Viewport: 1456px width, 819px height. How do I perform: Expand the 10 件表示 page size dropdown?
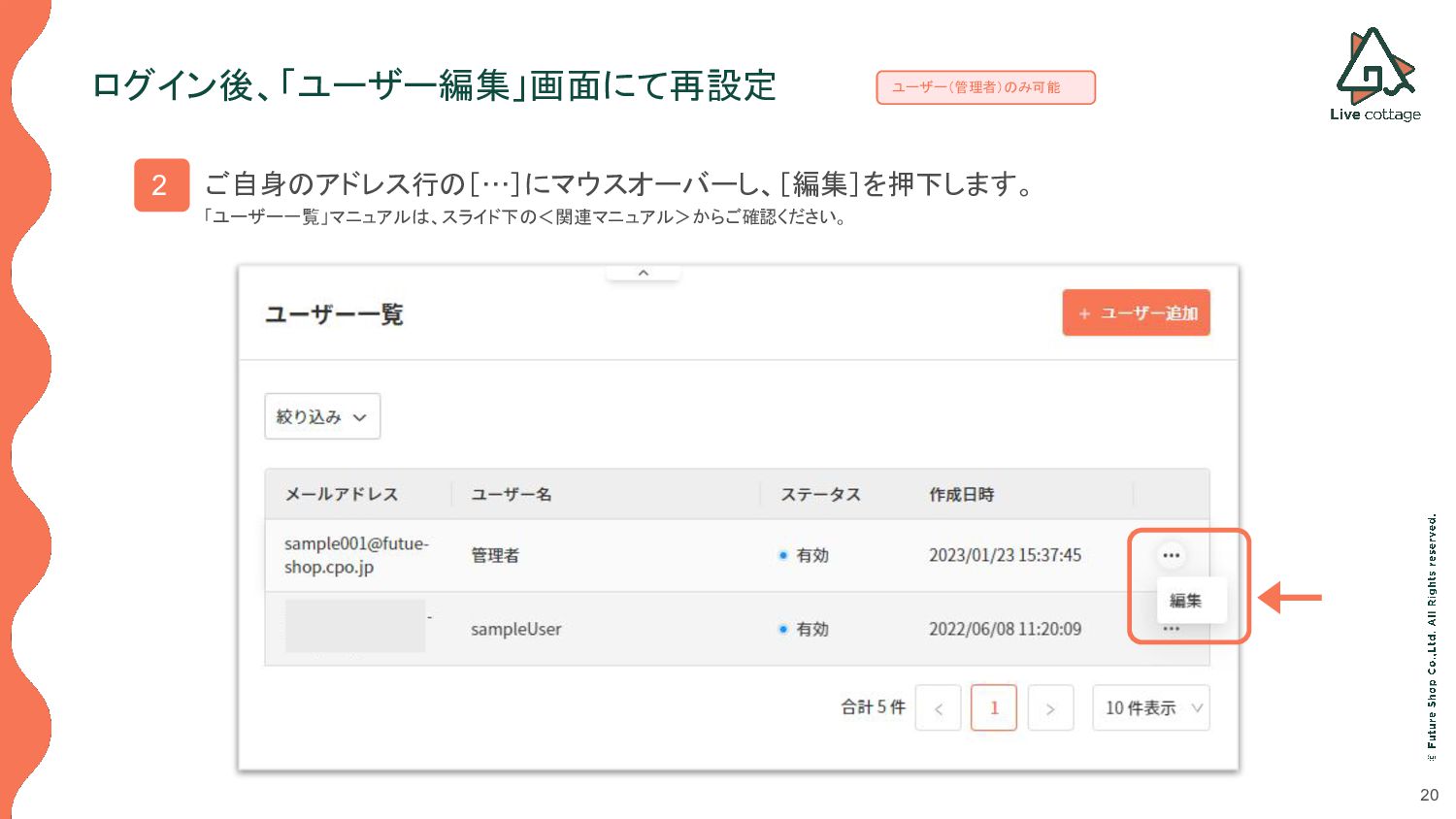click(1150, 708)
